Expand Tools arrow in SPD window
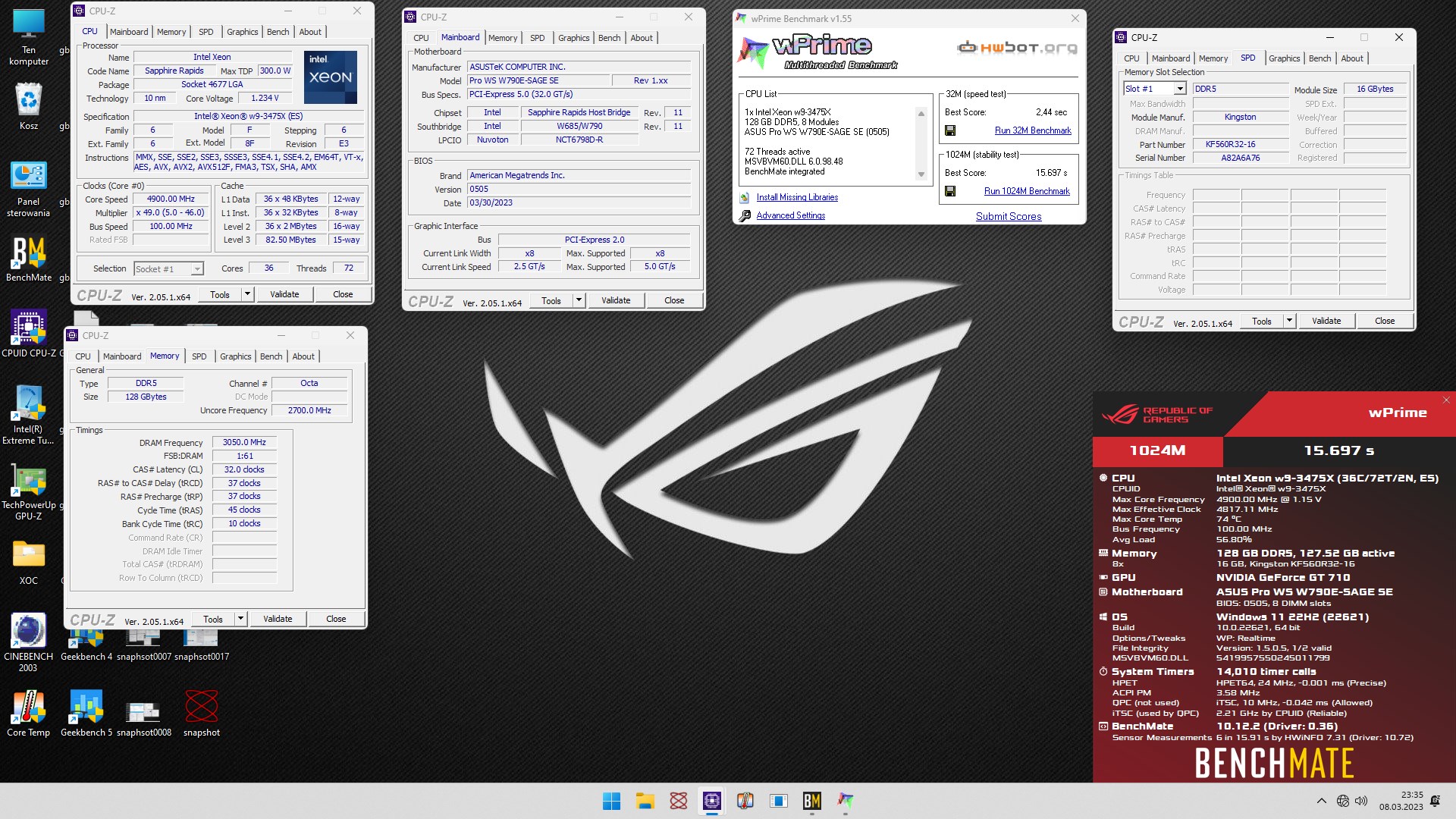 click(x=1289, y=321)
